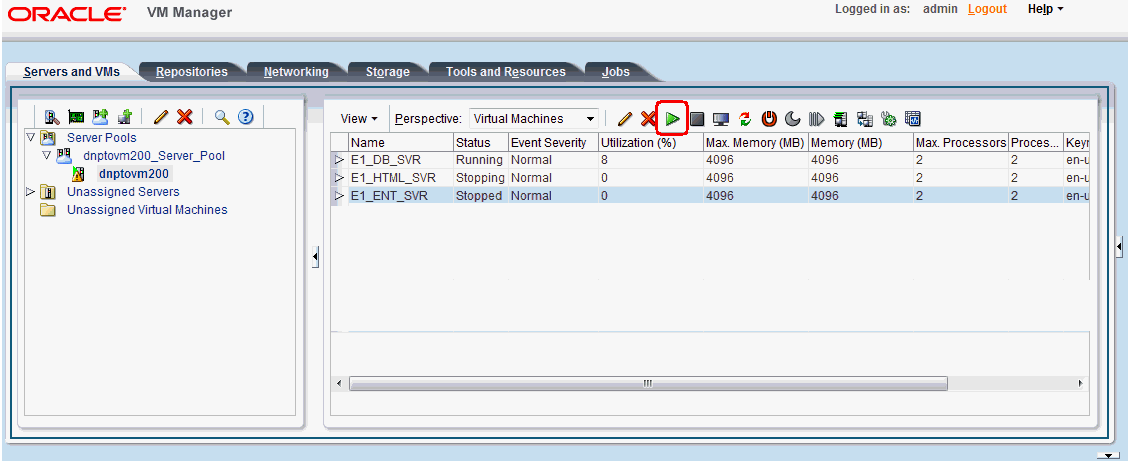
Task: Click the Max. Memory (MB) column header
Action: tap(755, 142)
